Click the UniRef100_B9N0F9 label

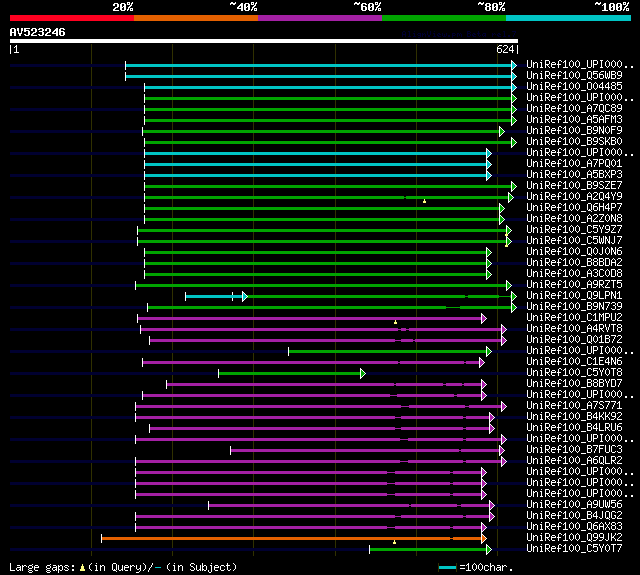pos(574,131)
